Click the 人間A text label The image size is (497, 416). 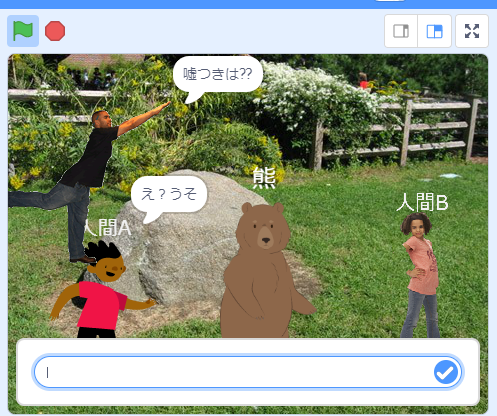tap(107, 228)
